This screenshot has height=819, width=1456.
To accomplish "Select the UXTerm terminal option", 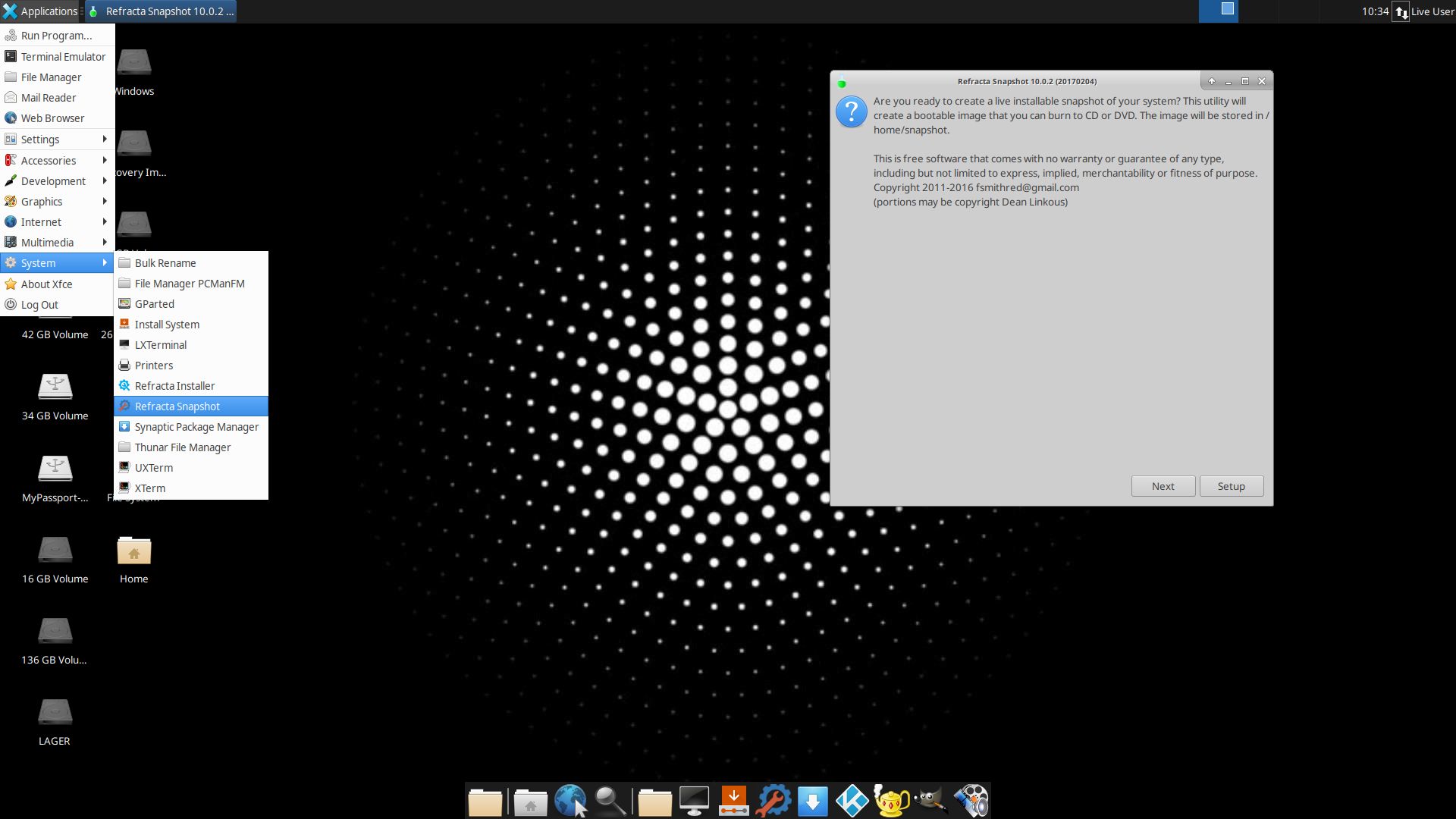I will point(153,467).
